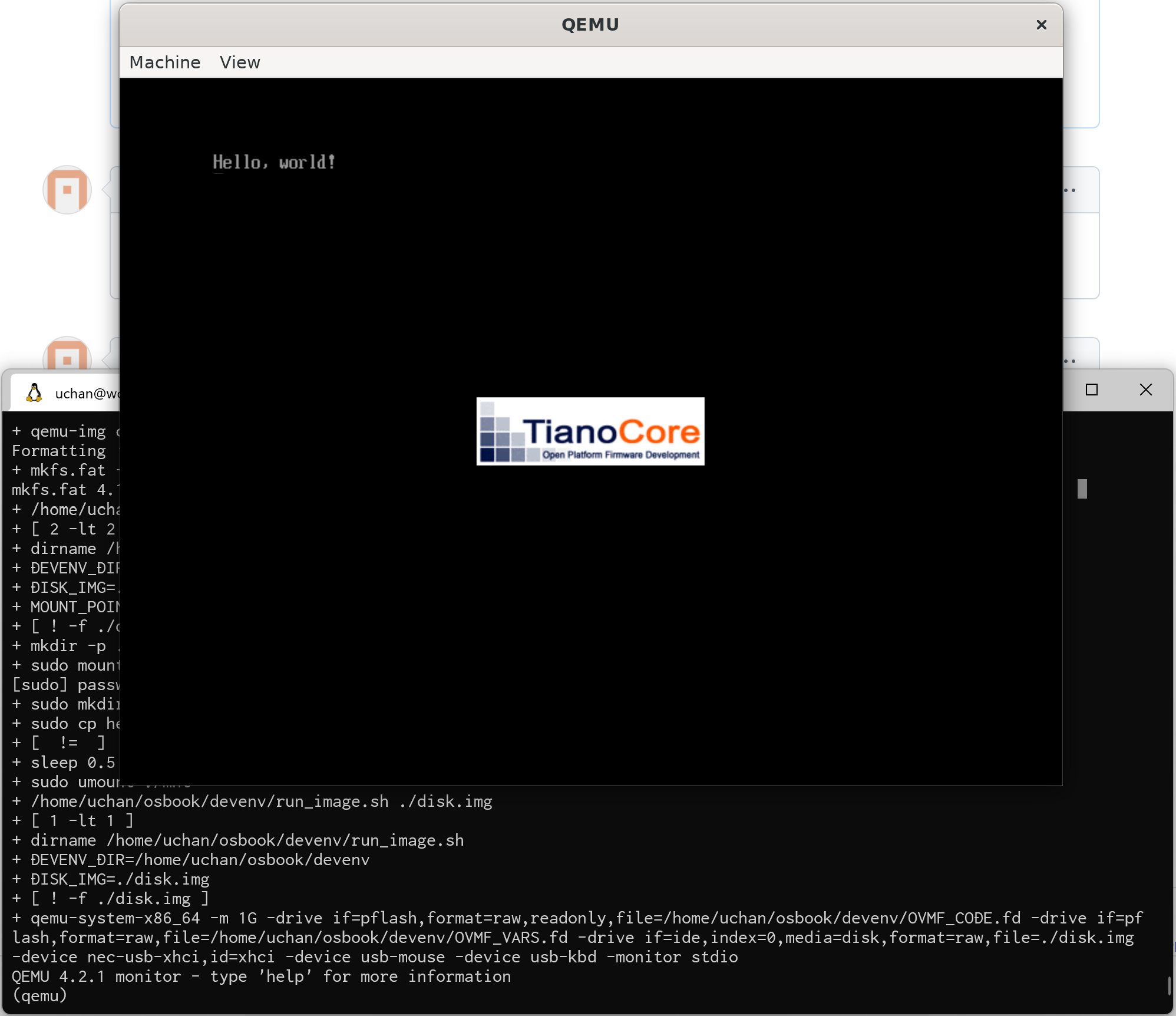
Task: Click the upper commenter avatar icon
Action: 67,190
